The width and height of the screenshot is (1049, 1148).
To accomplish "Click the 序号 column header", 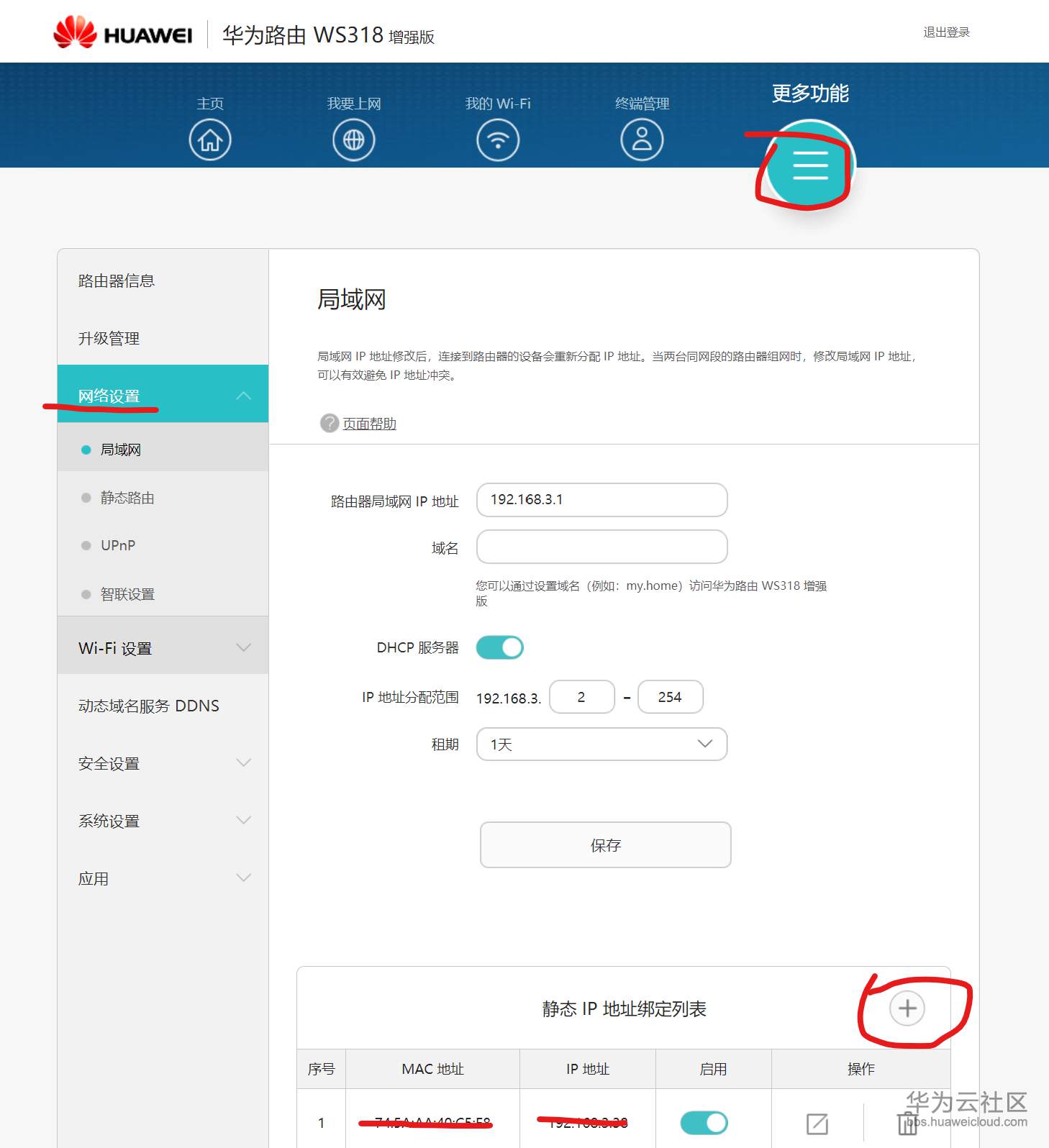I will tap(321, 1069).
